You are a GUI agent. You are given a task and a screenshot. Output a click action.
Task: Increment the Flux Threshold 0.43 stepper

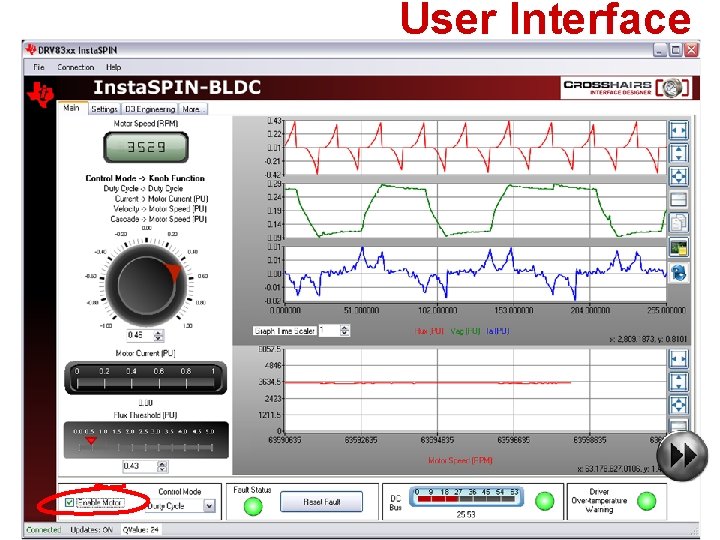click(162, 463)
